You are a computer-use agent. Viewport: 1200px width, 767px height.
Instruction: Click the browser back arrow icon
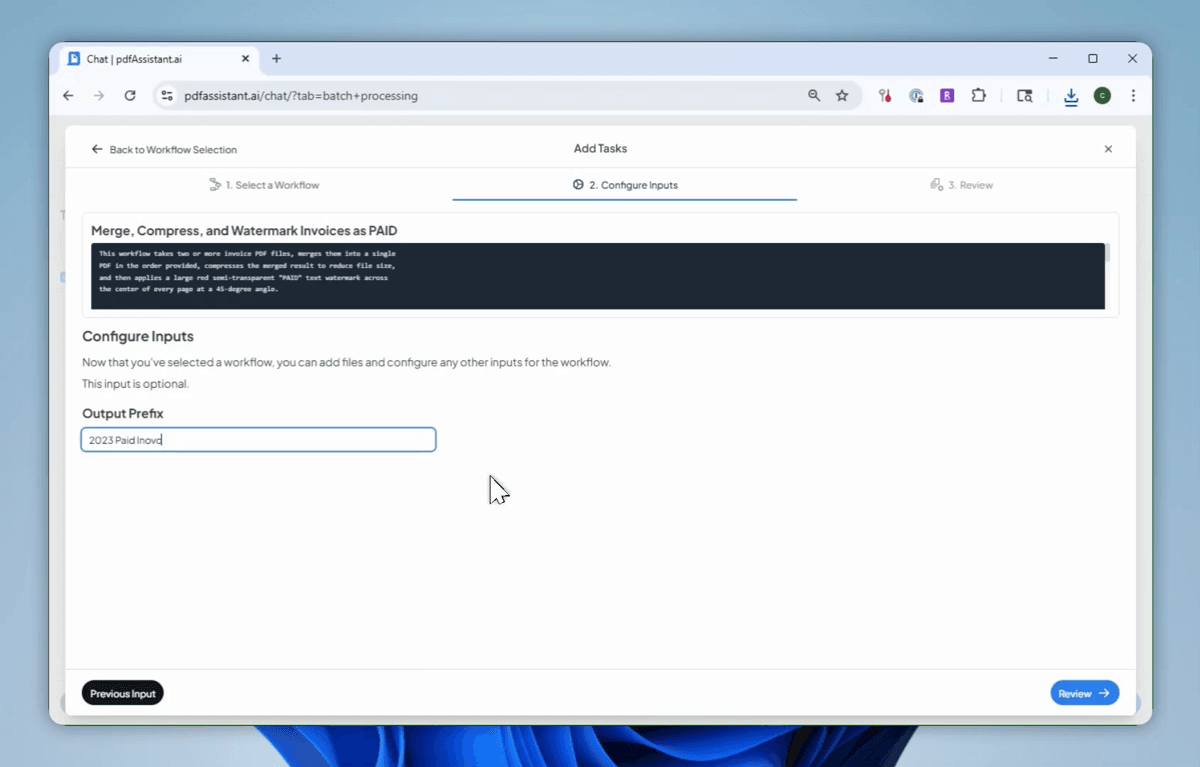(68, 96)
